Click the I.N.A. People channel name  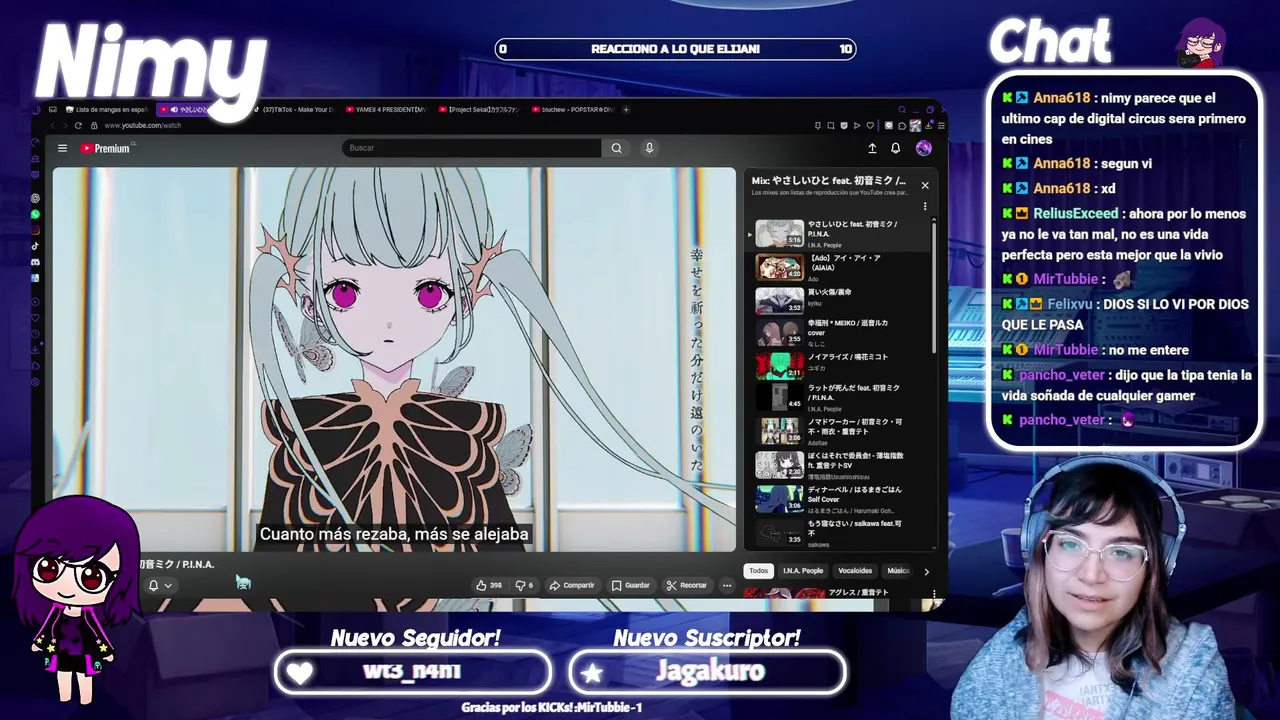(825, 245)
